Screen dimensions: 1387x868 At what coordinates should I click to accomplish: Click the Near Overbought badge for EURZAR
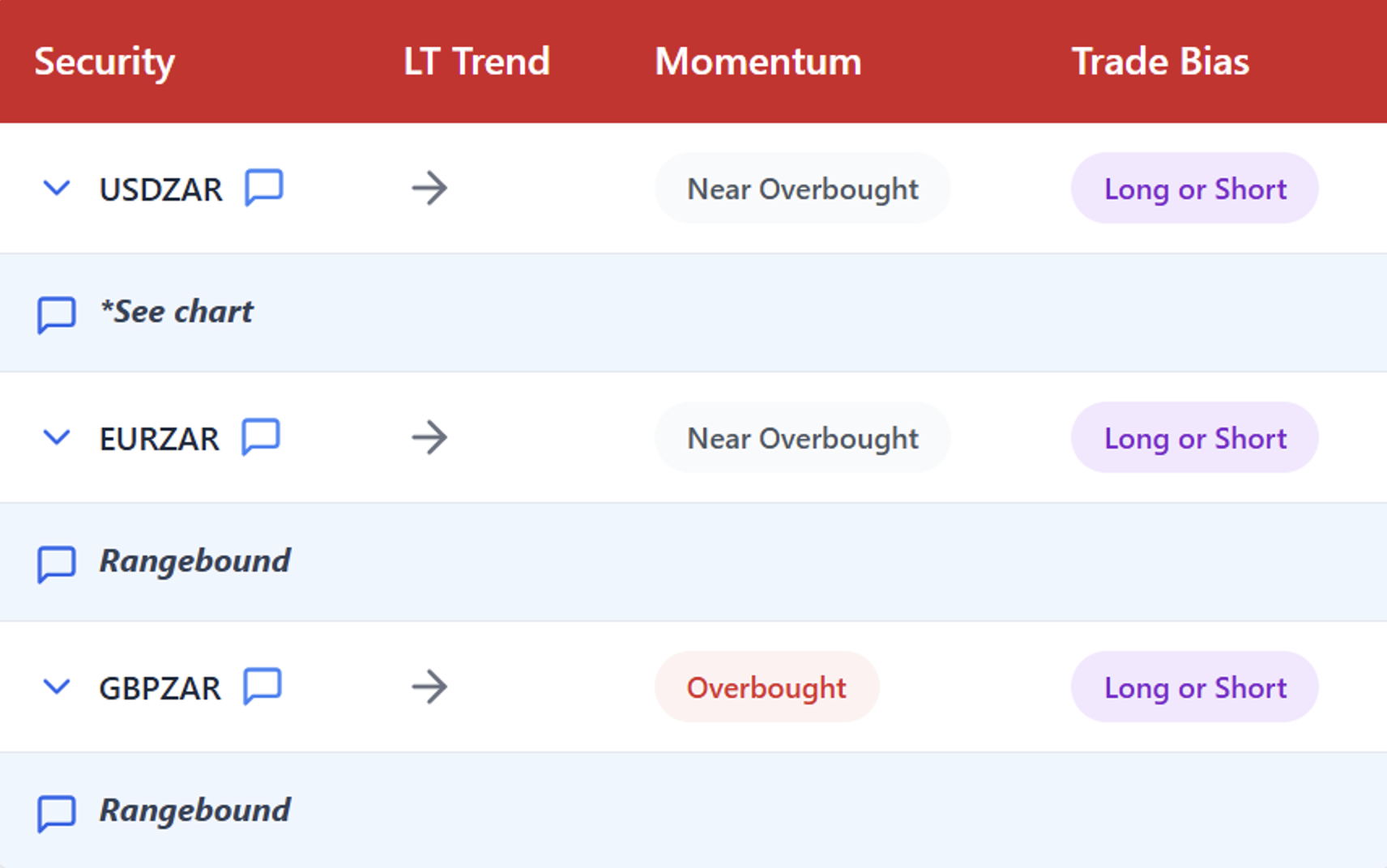pos(802,438)
